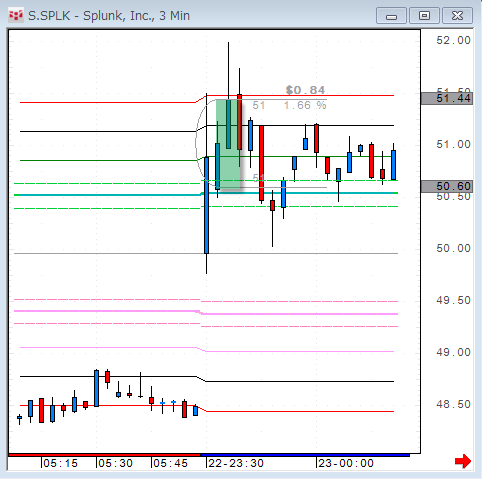Screen dimensions: 482x479
Task: Click the 51.44 price marker label
Action: [x=447, y=98]
